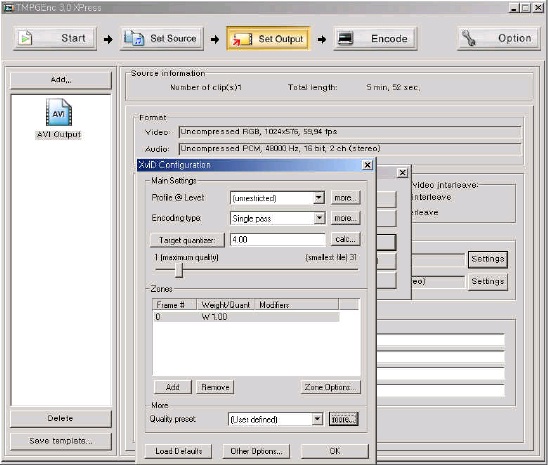
Task: Click more... next to Quality preset
Action: point(344,419)
